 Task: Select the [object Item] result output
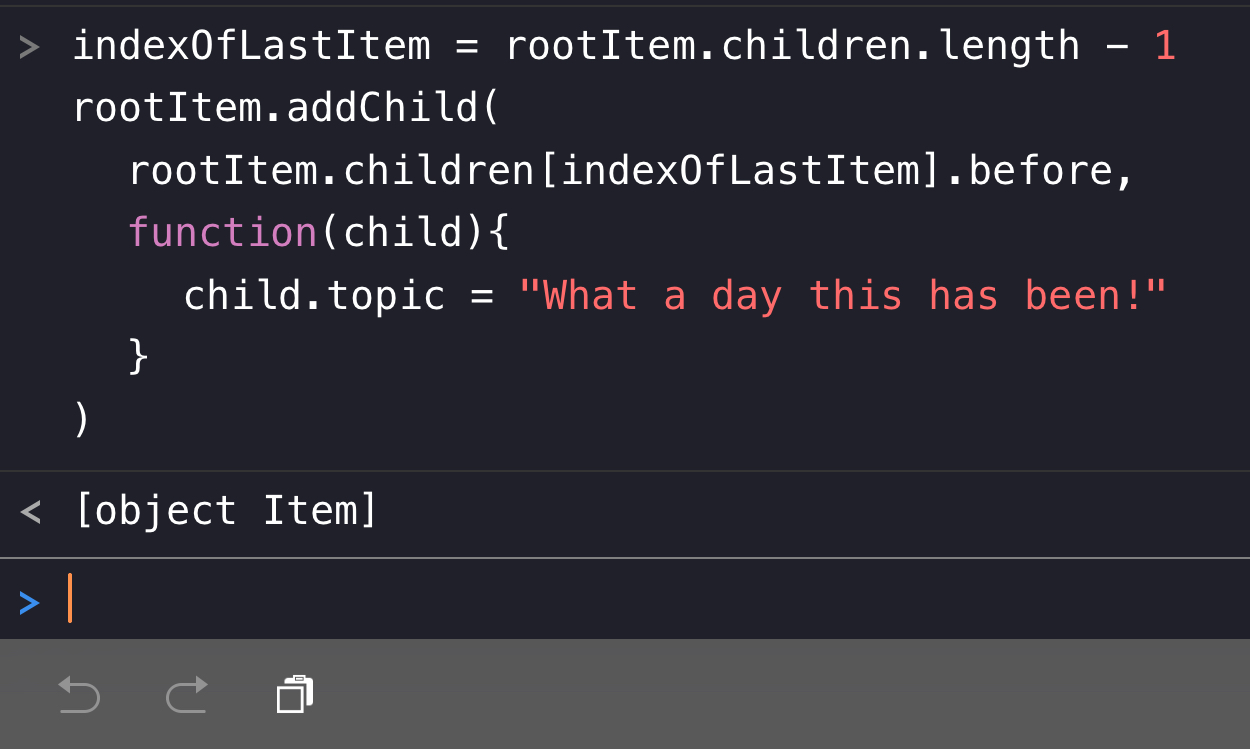(x=226, y=511)
